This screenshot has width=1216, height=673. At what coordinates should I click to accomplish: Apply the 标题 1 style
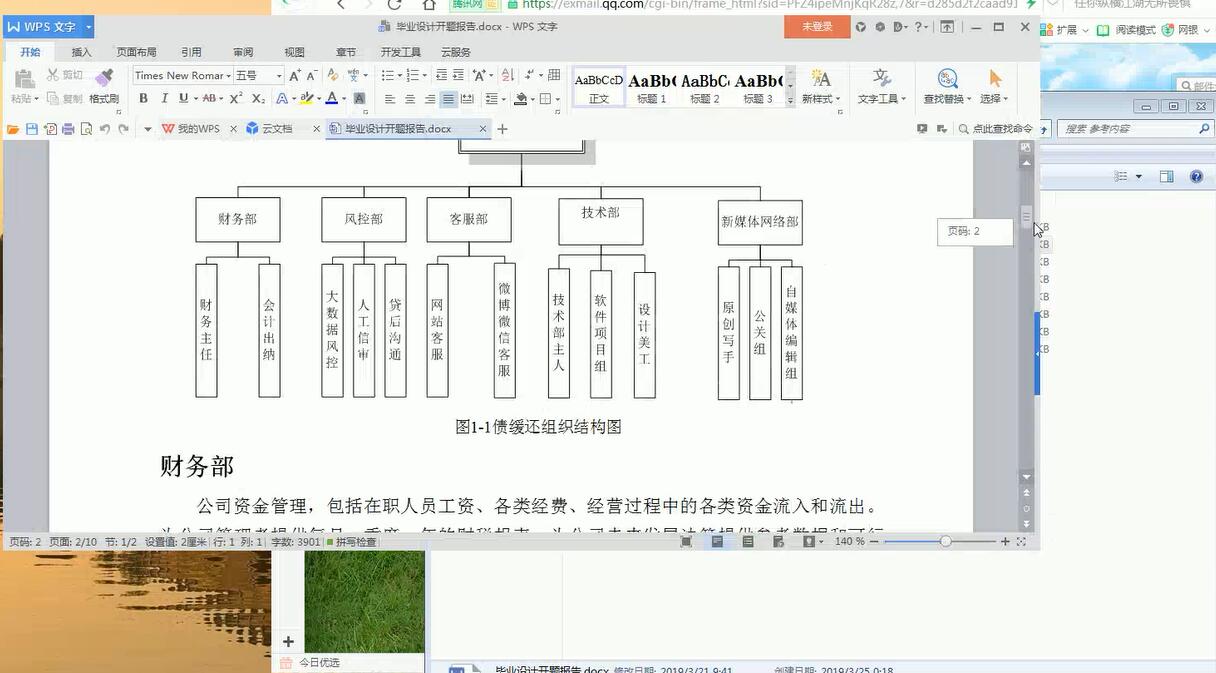[651, 87]
